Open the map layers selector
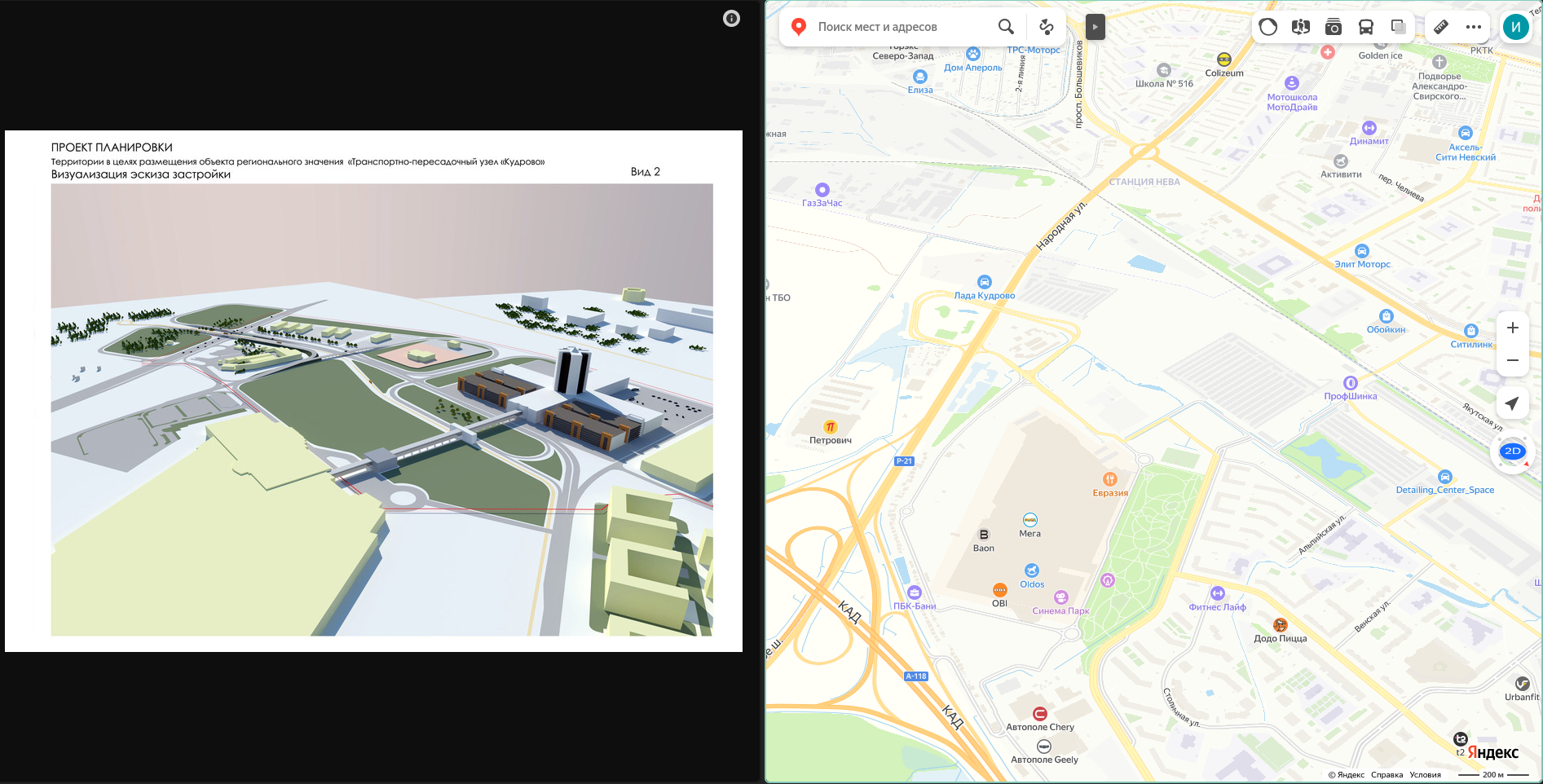This screenshot has height=784, width=1543. (x=1399, y=27)
